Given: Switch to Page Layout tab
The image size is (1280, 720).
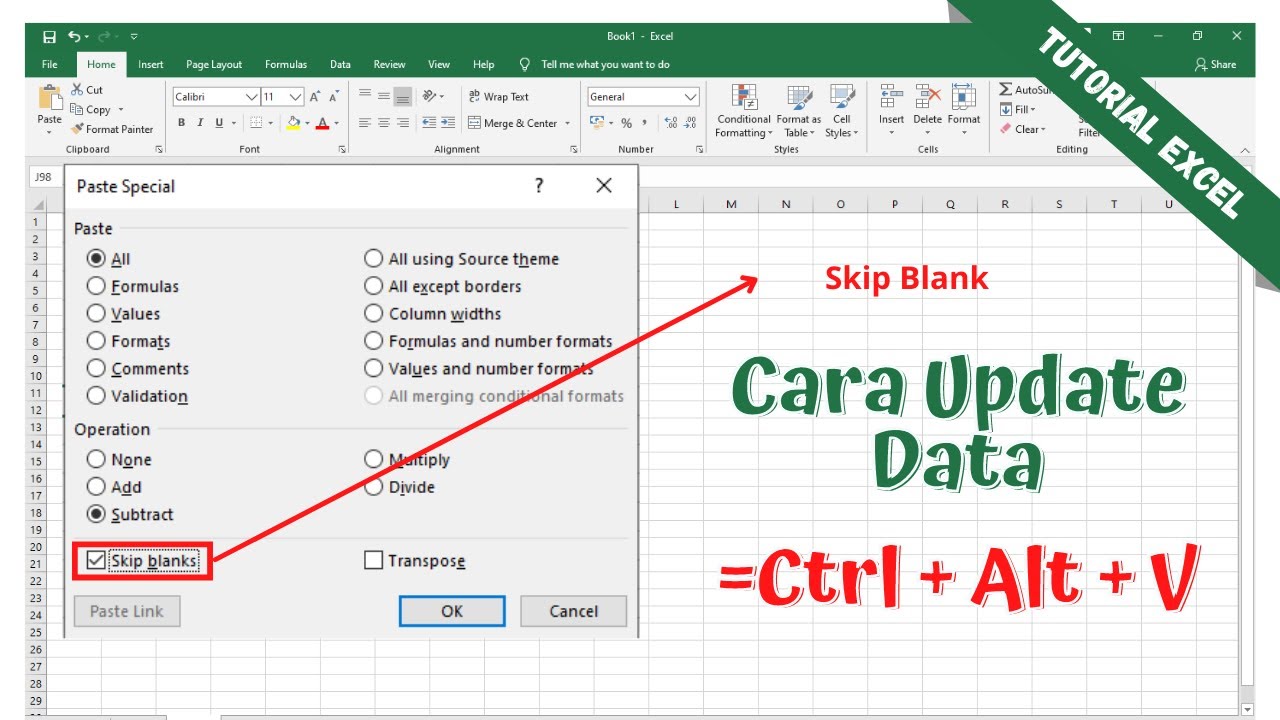Looking at the screenshot, I should pyautogui.click(x=214, y=64).
